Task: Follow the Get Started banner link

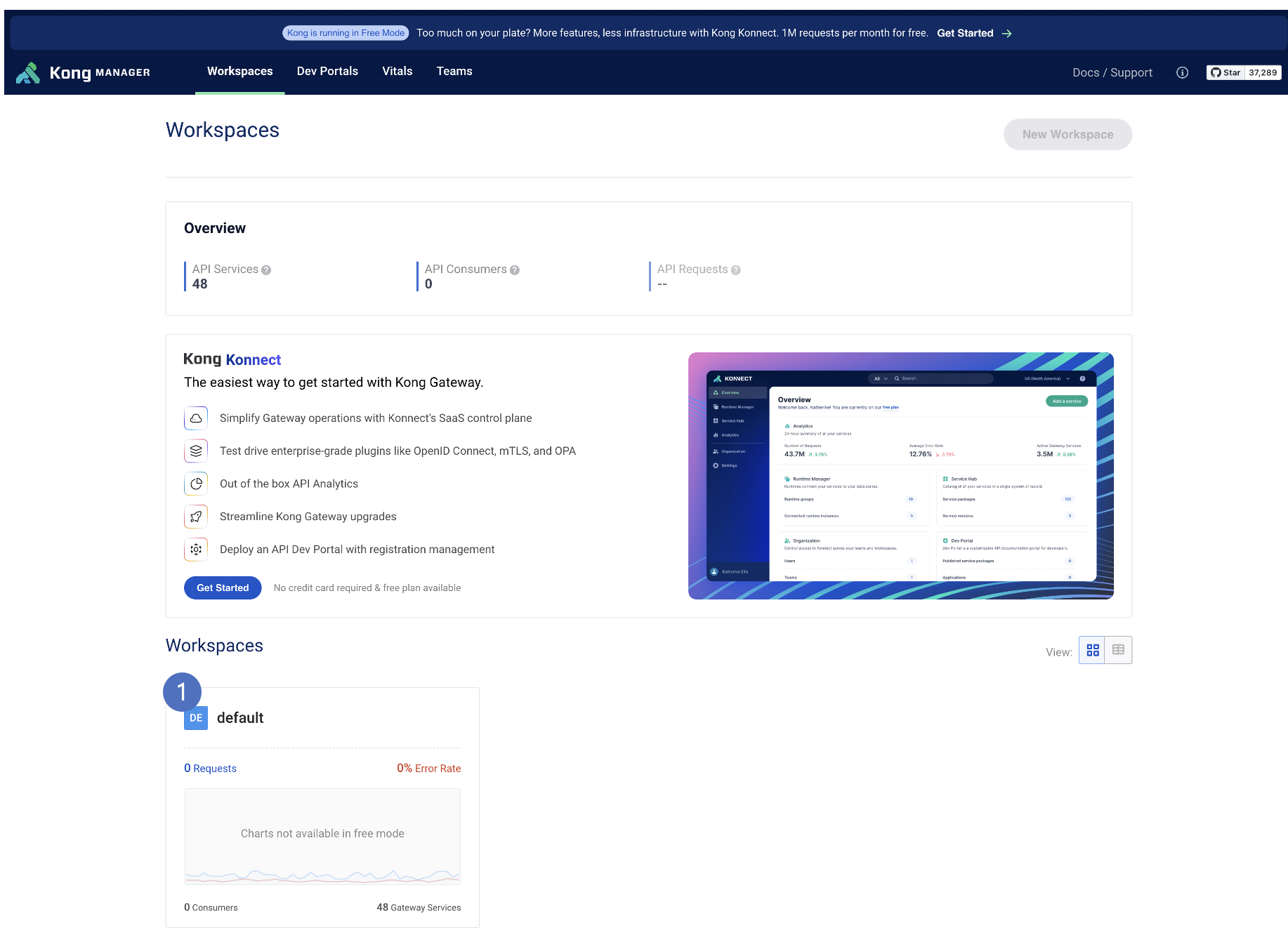Action: [x=973, y=33]
